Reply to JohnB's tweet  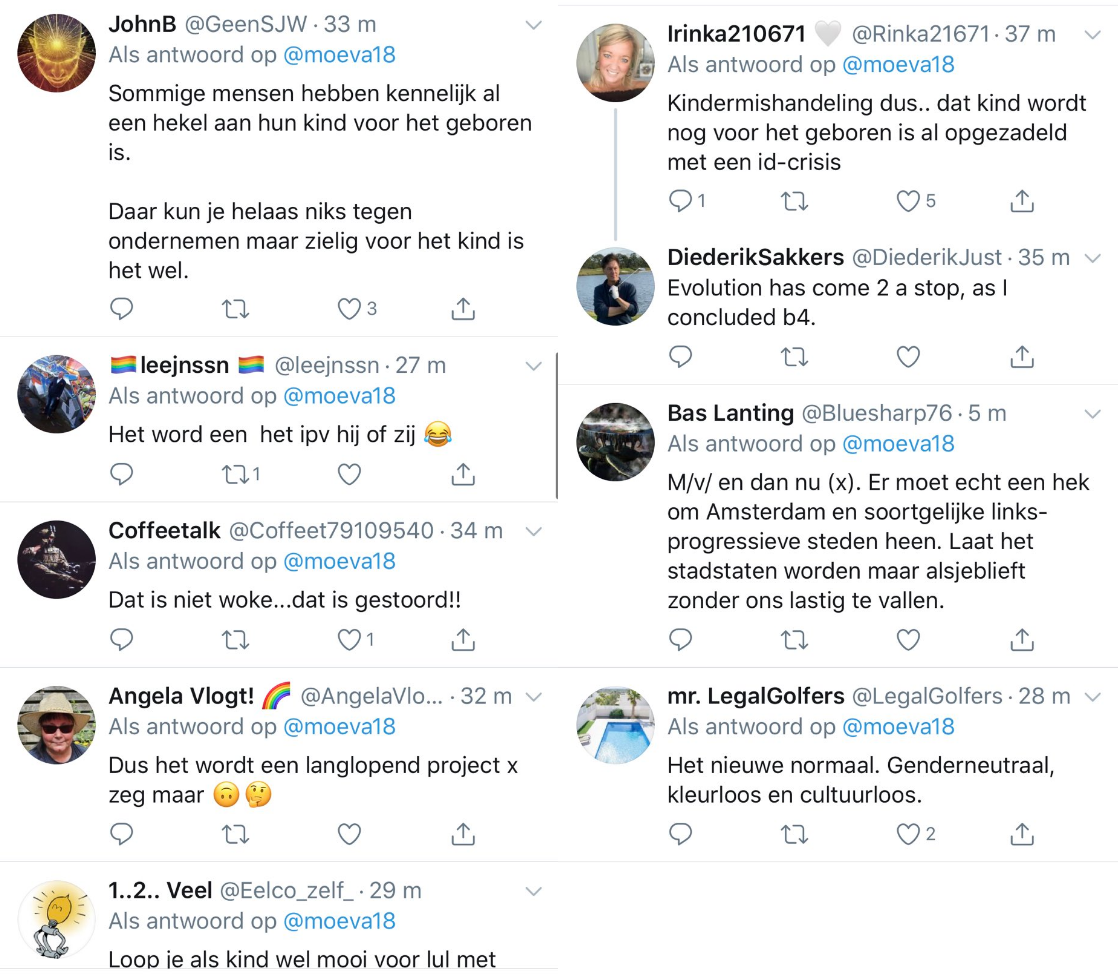121,309
